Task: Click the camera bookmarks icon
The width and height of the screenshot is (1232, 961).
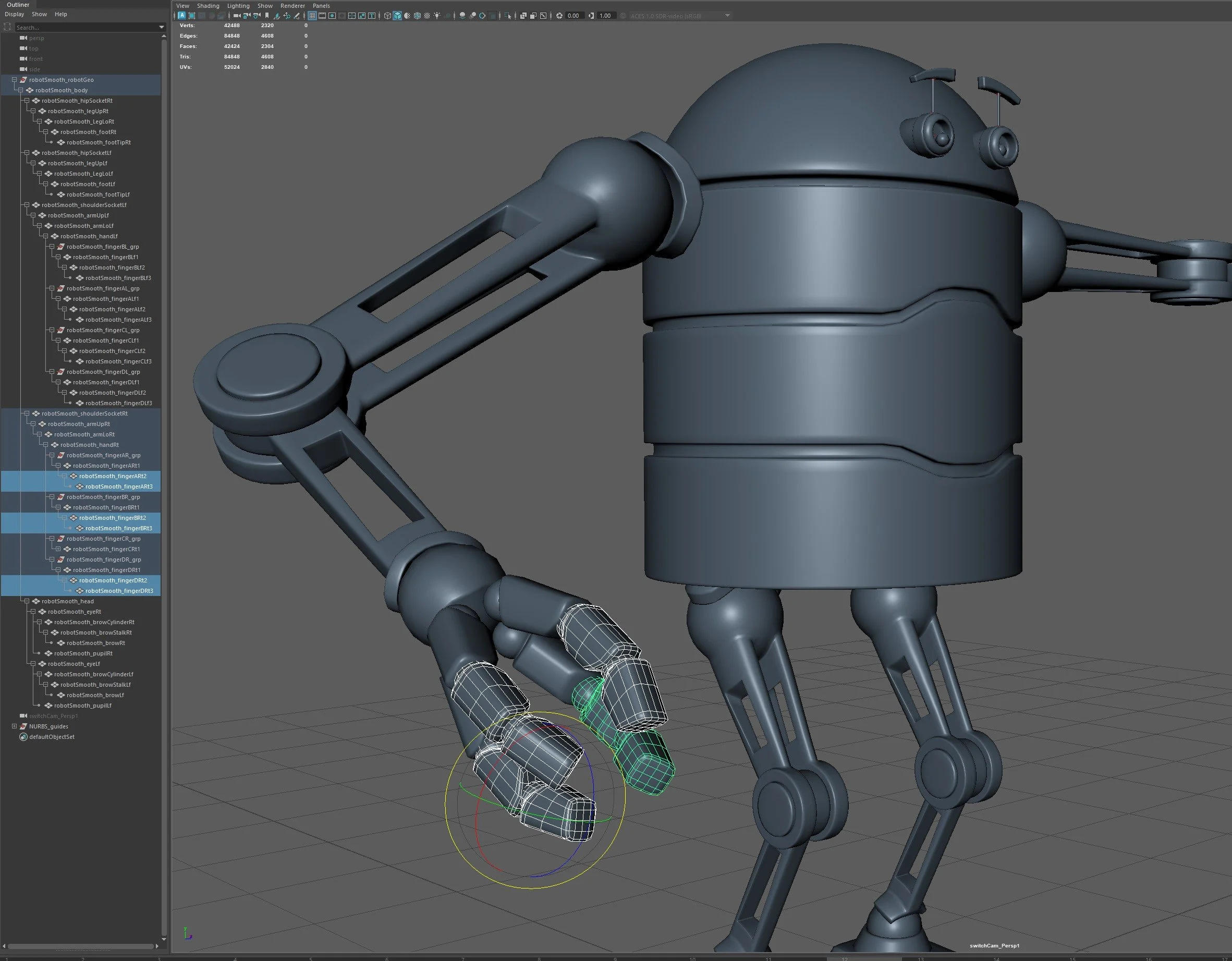Action: pos(267,16)
